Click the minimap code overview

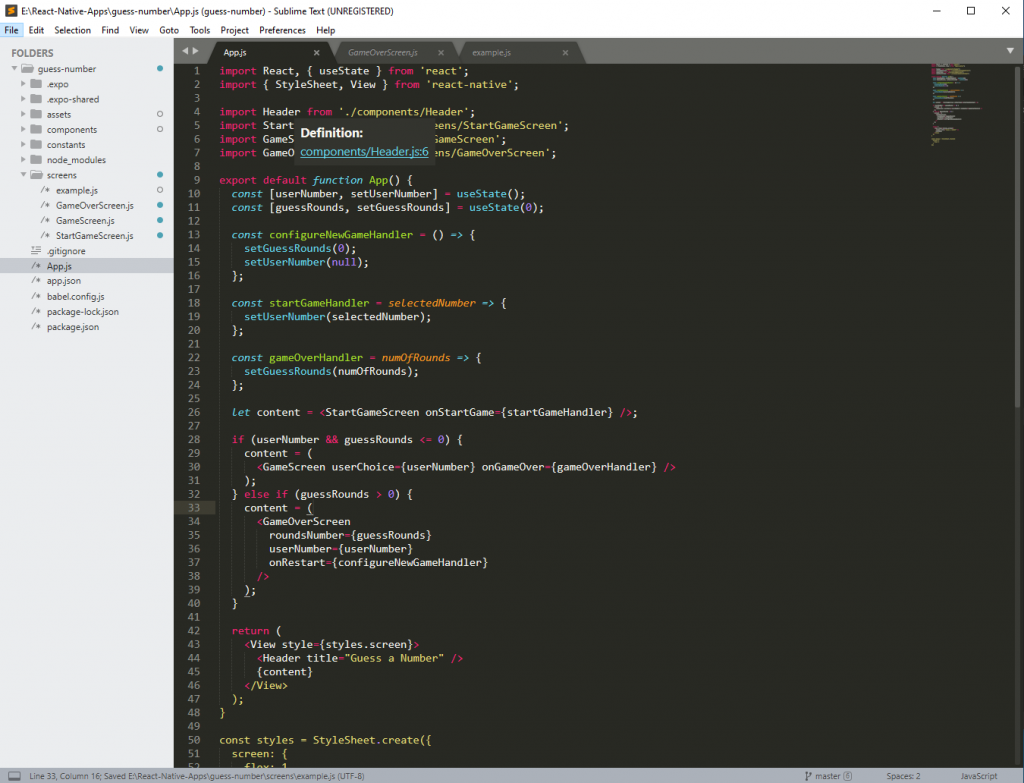tap(957, 104)
